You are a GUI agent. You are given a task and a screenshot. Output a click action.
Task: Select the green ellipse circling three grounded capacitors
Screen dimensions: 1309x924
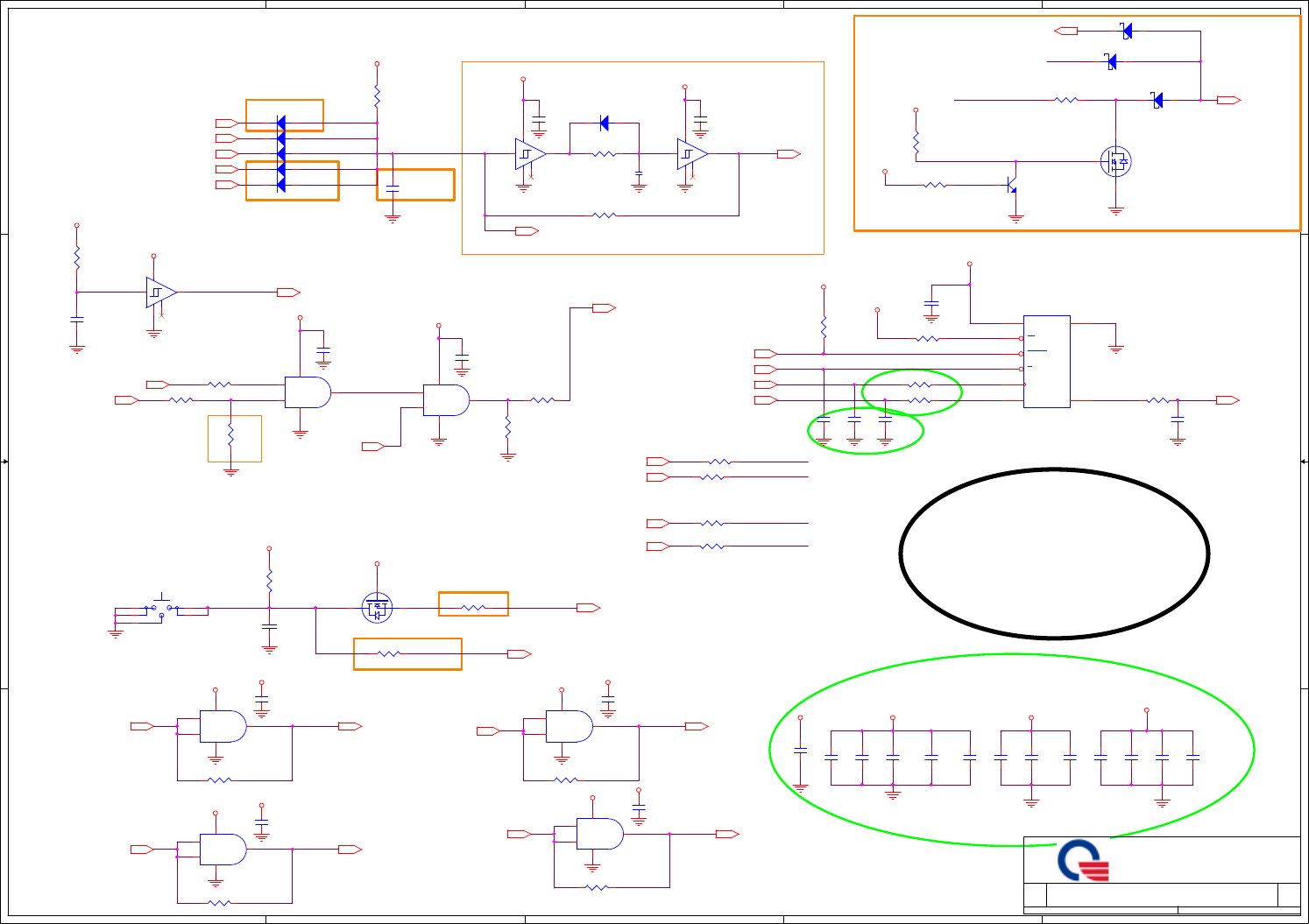[x=866, y=431]
